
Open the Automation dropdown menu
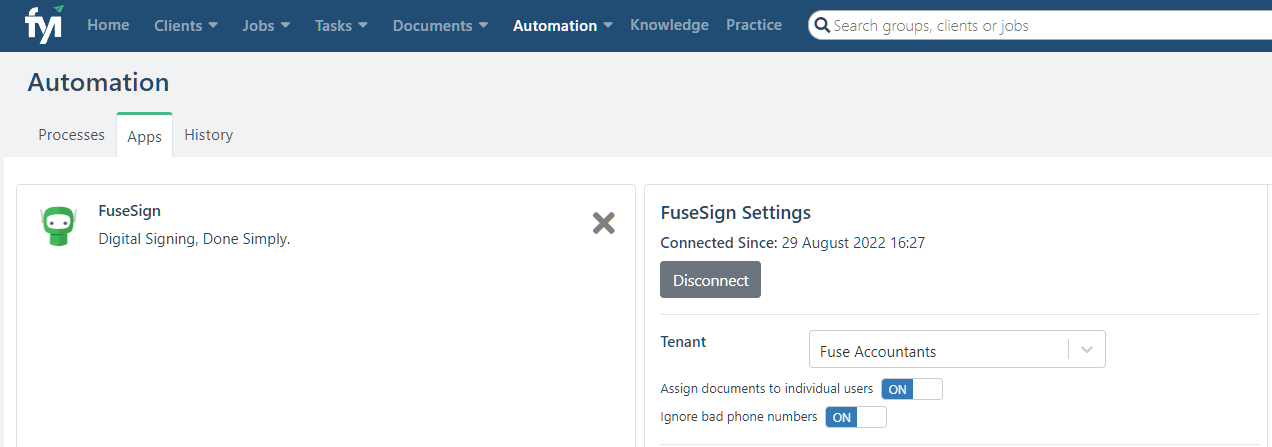(x=562, y=26)
